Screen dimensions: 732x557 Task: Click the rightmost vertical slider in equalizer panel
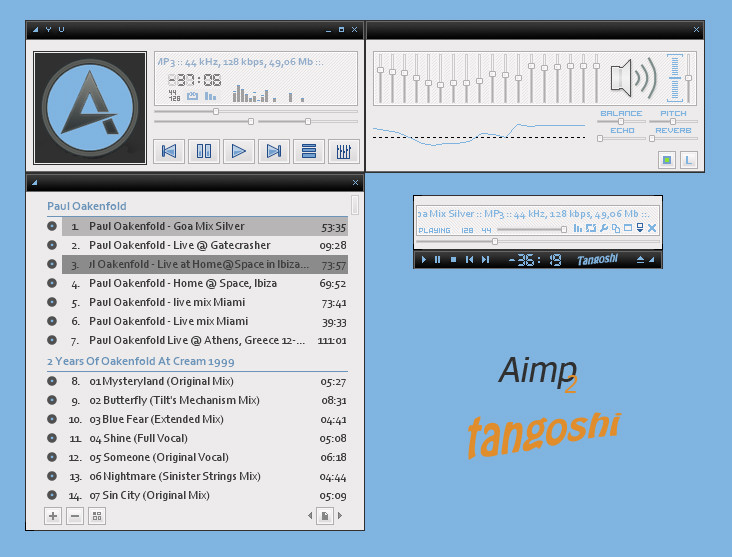689,78
